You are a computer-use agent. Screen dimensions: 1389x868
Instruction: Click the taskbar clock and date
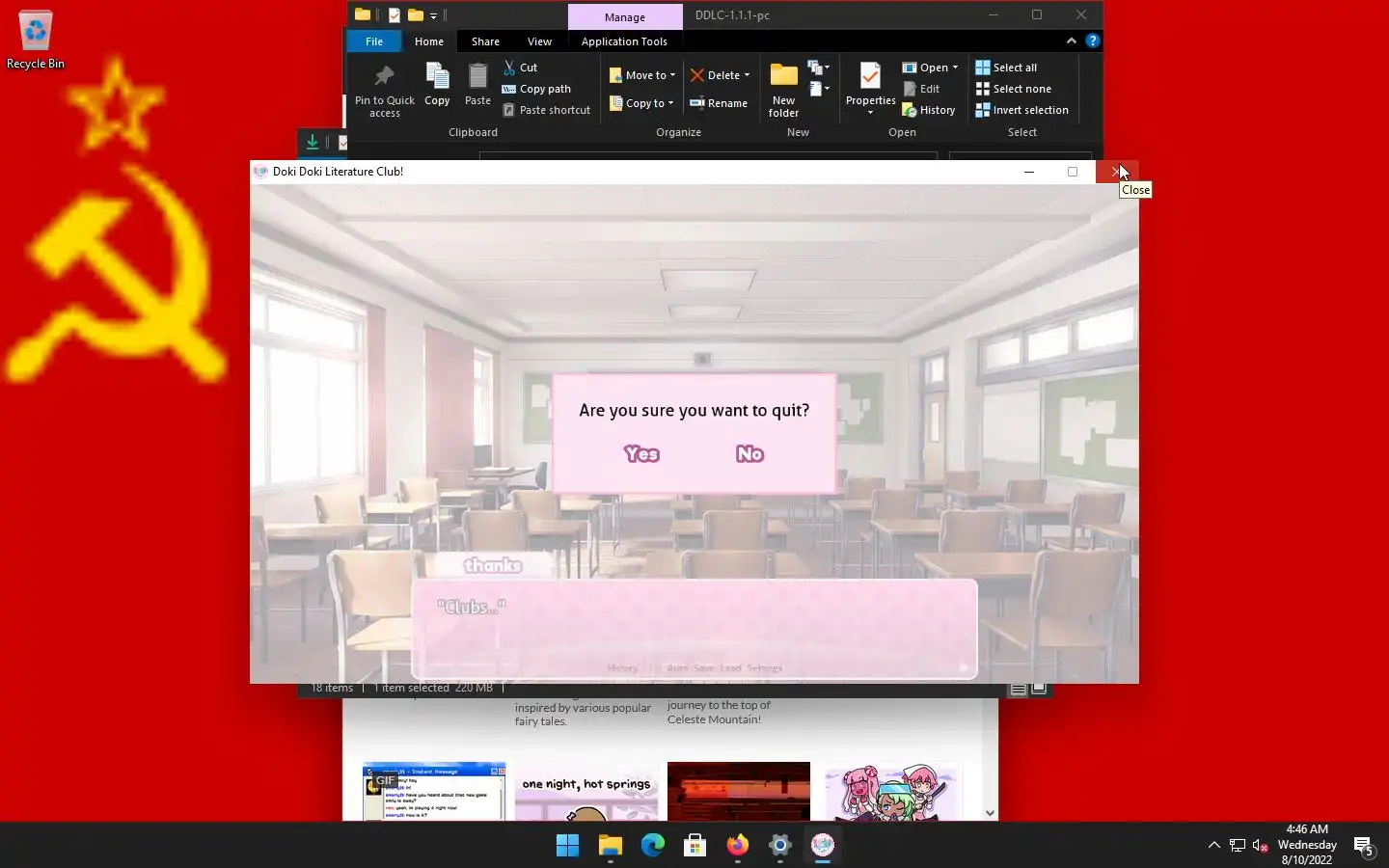click(x=1307, y=845)
